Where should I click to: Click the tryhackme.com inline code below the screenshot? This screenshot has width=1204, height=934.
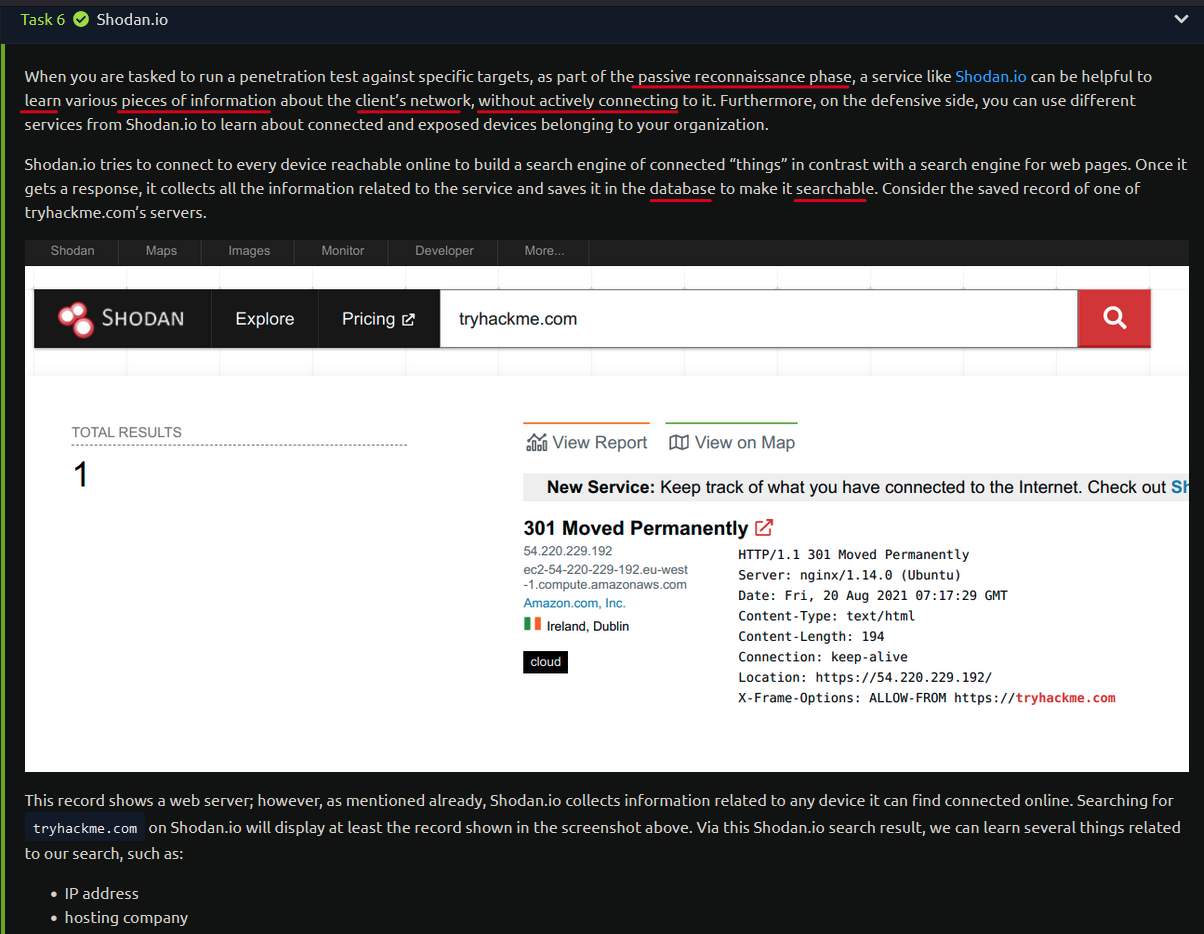click(85, 828)
